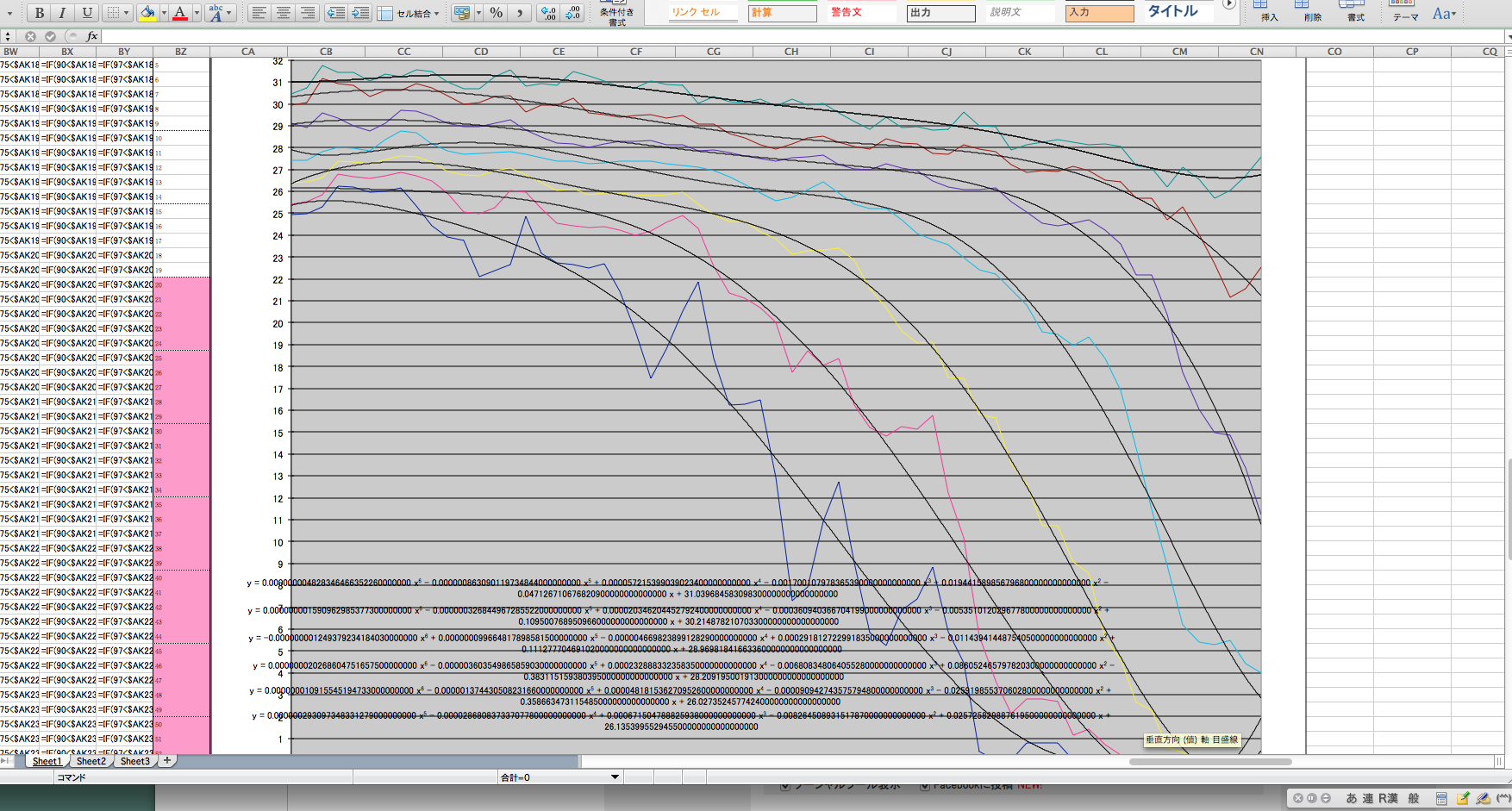Select column header BZ

181,52
